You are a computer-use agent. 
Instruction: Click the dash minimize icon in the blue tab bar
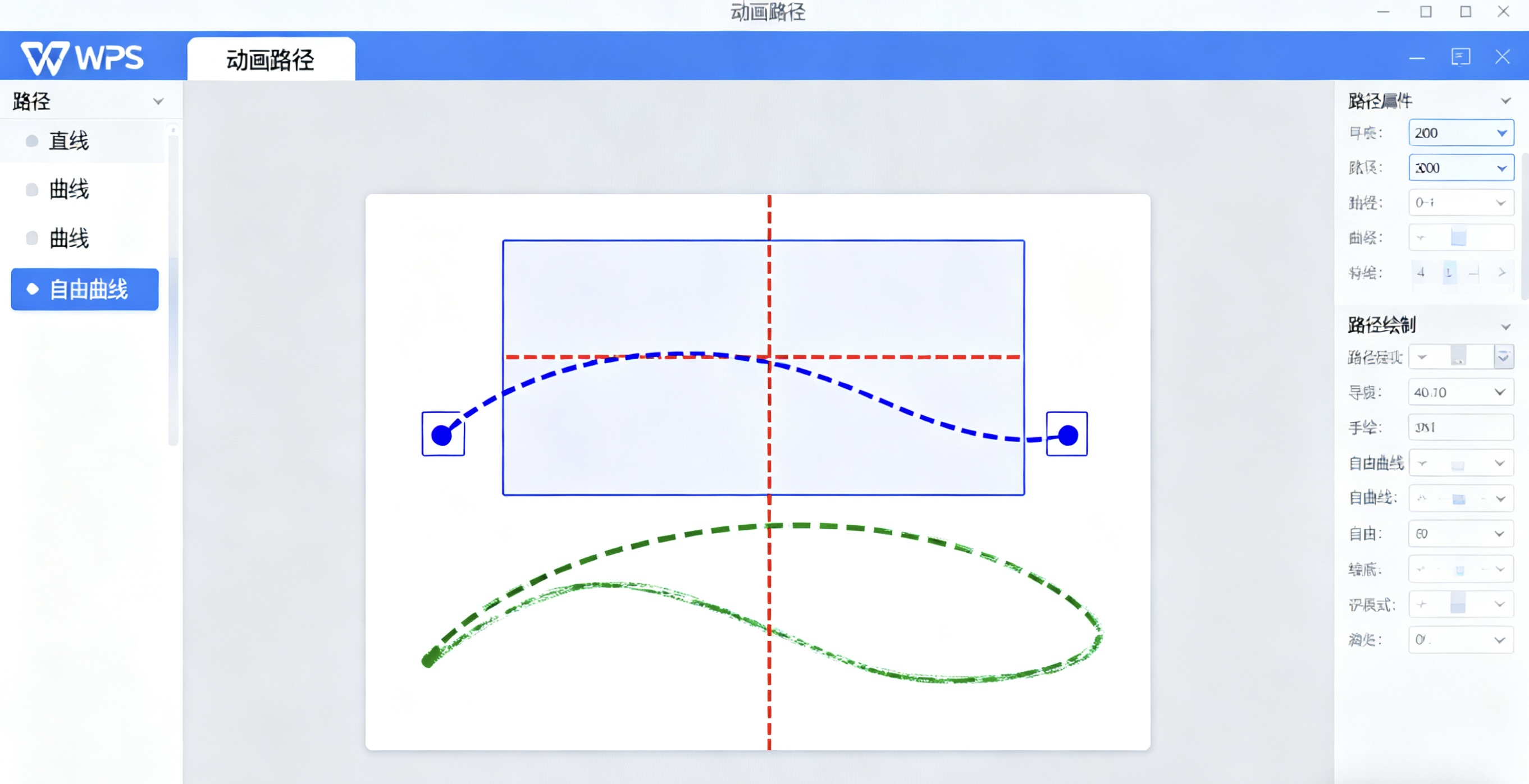pos(1417,58)
